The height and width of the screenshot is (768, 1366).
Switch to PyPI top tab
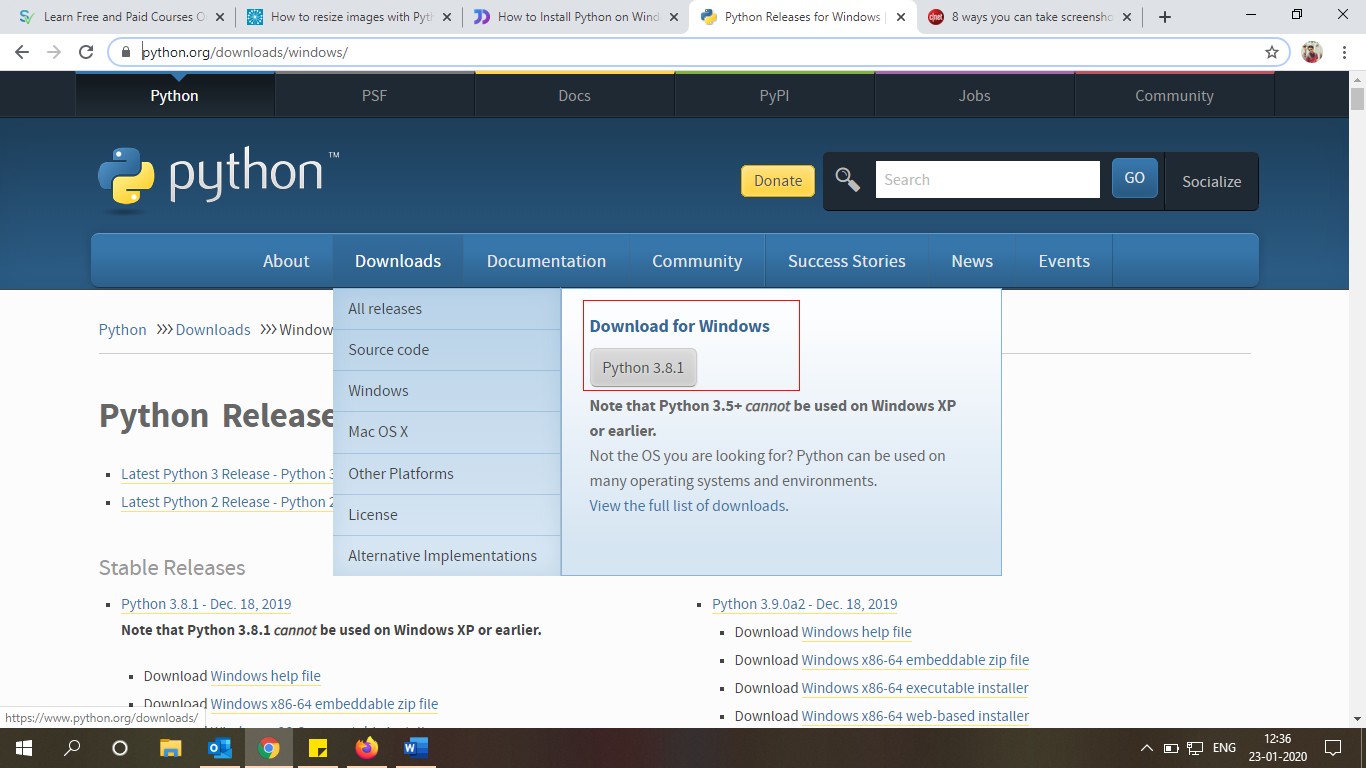(774, 96)
